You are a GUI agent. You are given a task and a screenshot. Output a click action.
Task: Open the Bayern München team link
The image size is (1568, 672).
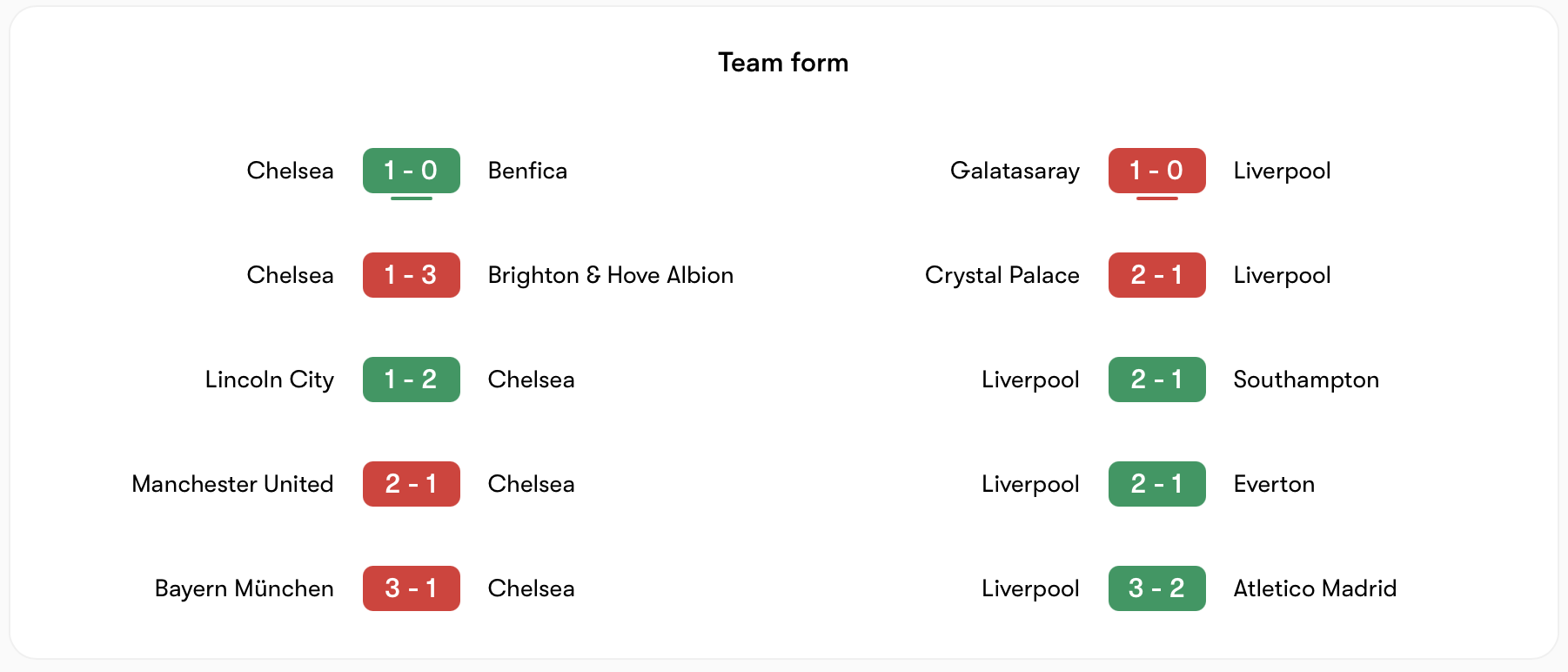[244, 588]
